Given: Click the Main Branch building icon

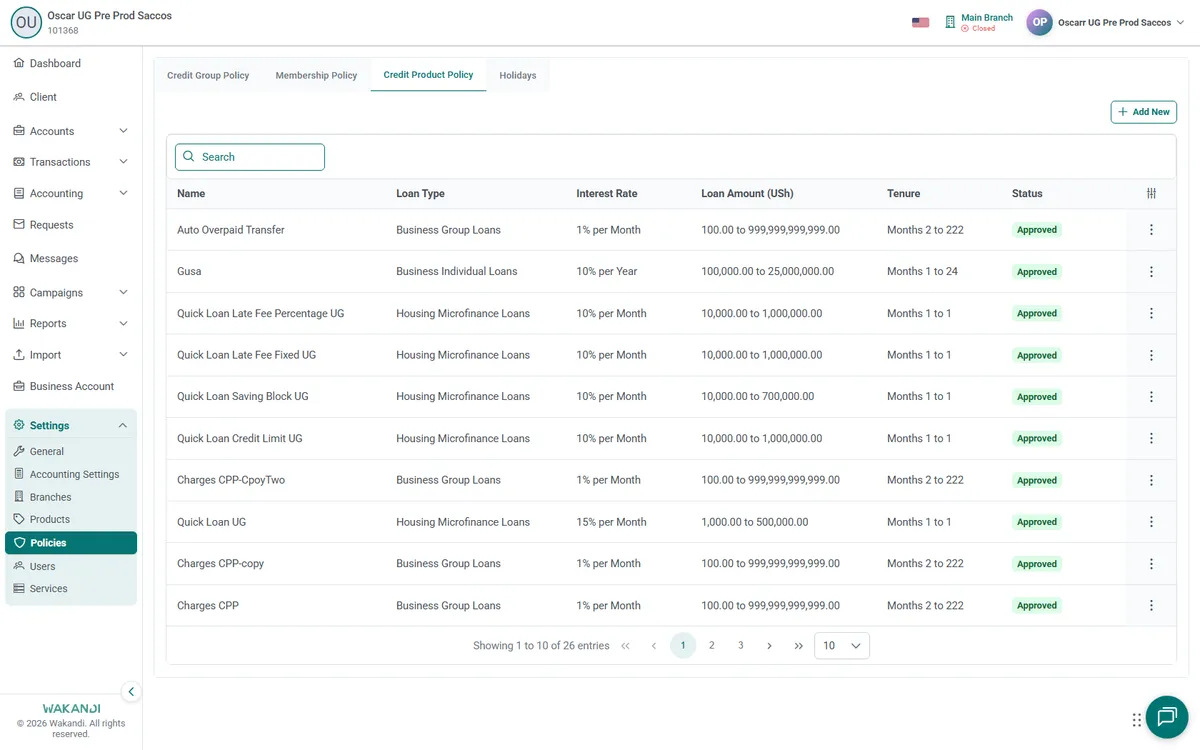Looking at the screenshot, I should [950, 22].
